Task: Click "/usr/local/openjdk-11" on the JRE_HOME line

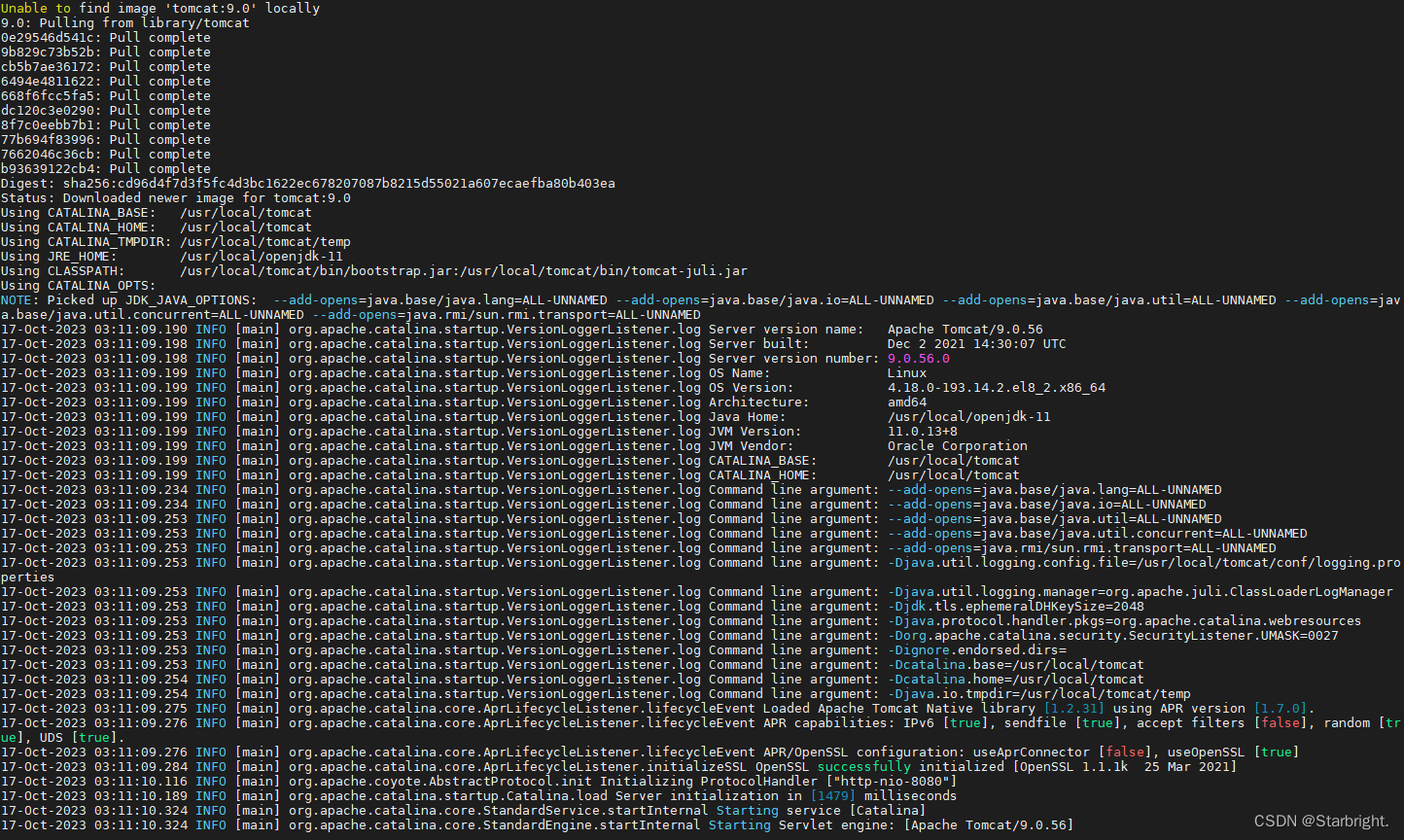Action: tap(262, 256)
